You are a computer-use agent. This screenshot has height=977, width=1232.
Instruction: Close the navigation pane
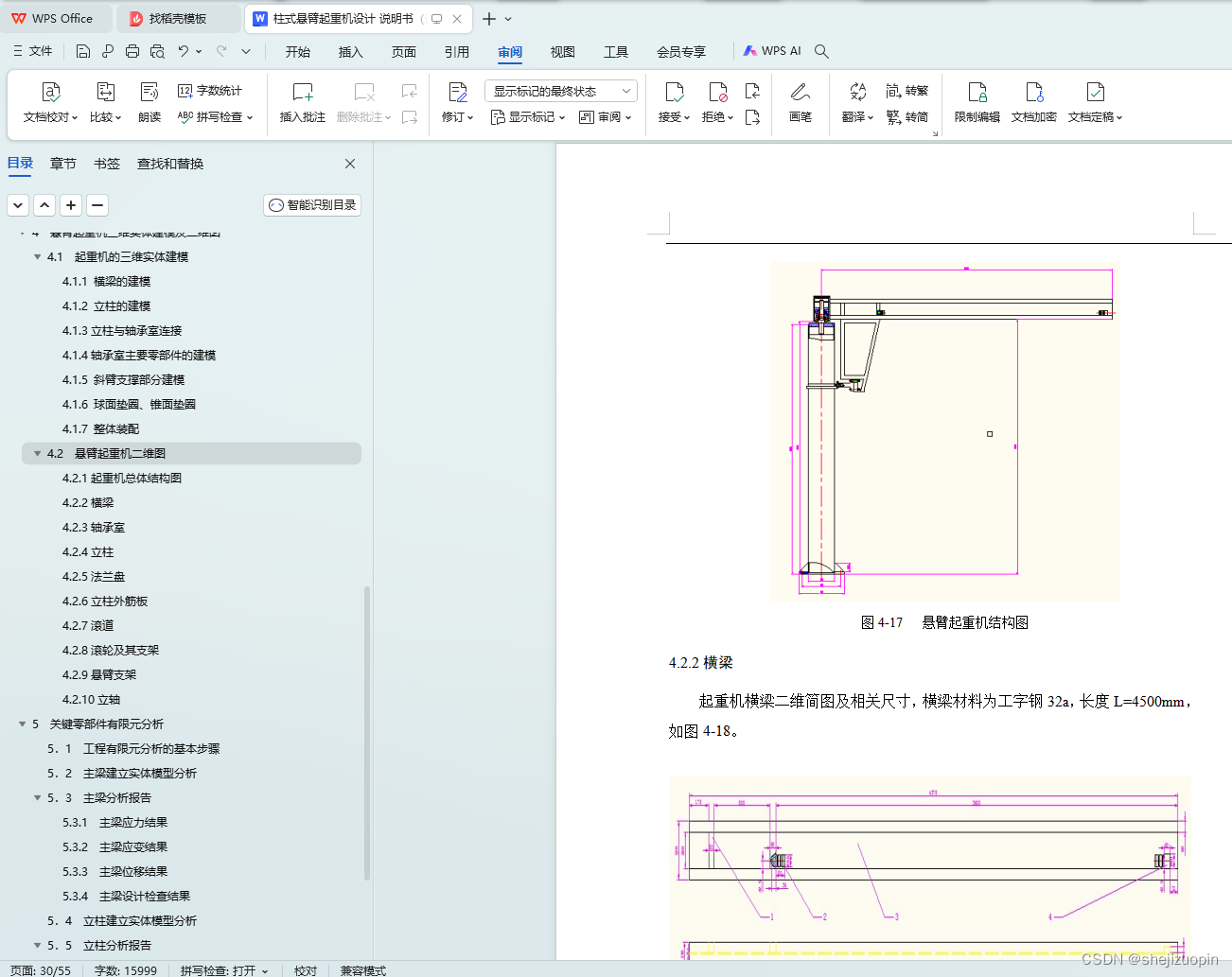[350, 164]
